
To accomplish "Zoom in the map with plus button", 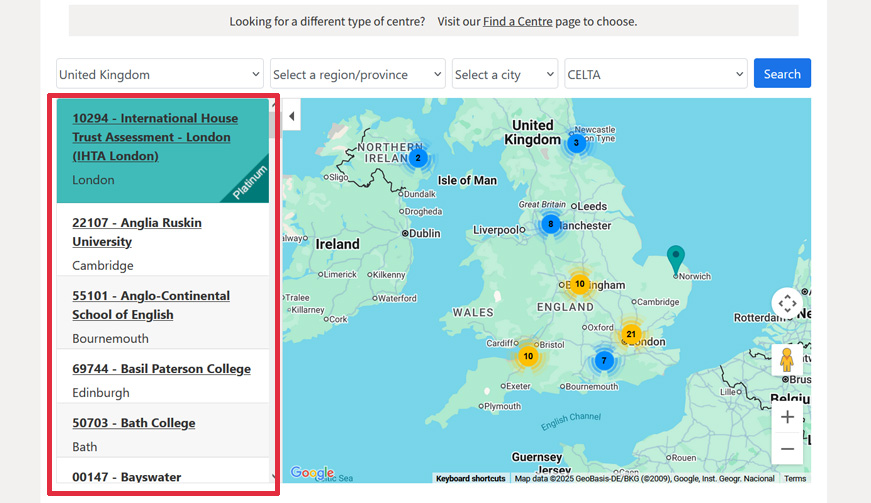I will pyautogui.click(x=787, y=417).
